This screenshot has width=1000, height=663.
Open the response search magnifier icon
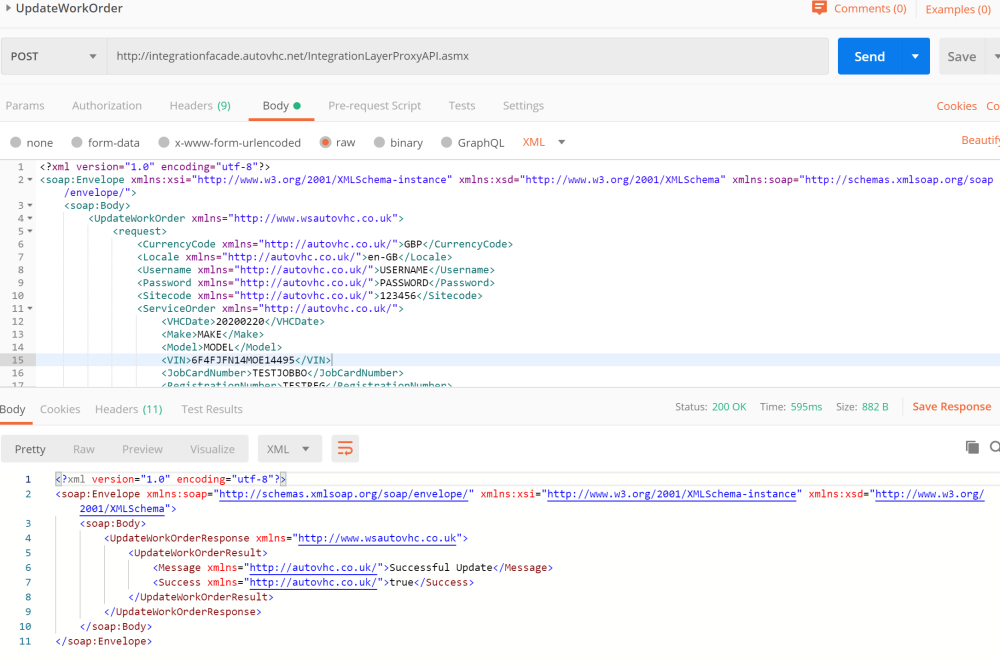tap(994, 448)
